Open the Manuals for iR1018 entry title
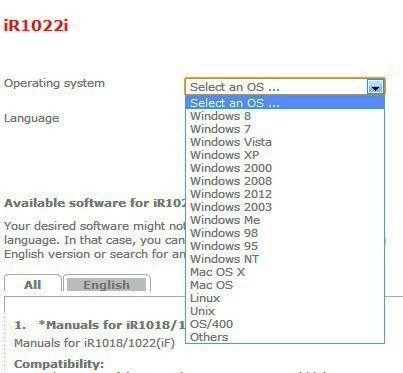 click(x=112, y=325)
